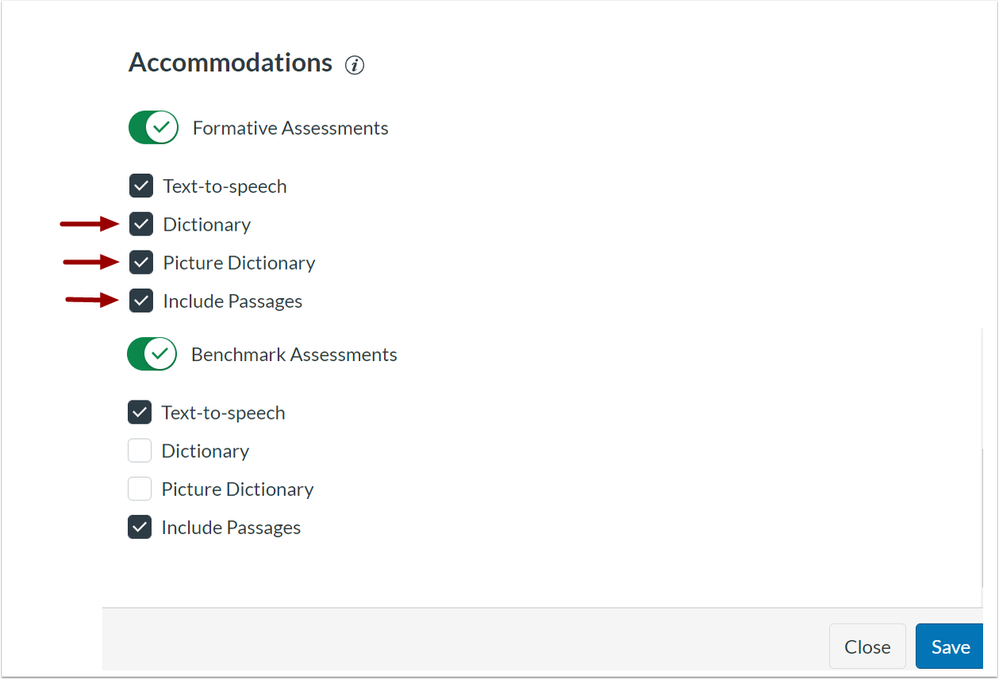The image size is (999, 679).
Task: Uncheck Dictionary under Formative Assessments
Action: click(x=141, y=224)
